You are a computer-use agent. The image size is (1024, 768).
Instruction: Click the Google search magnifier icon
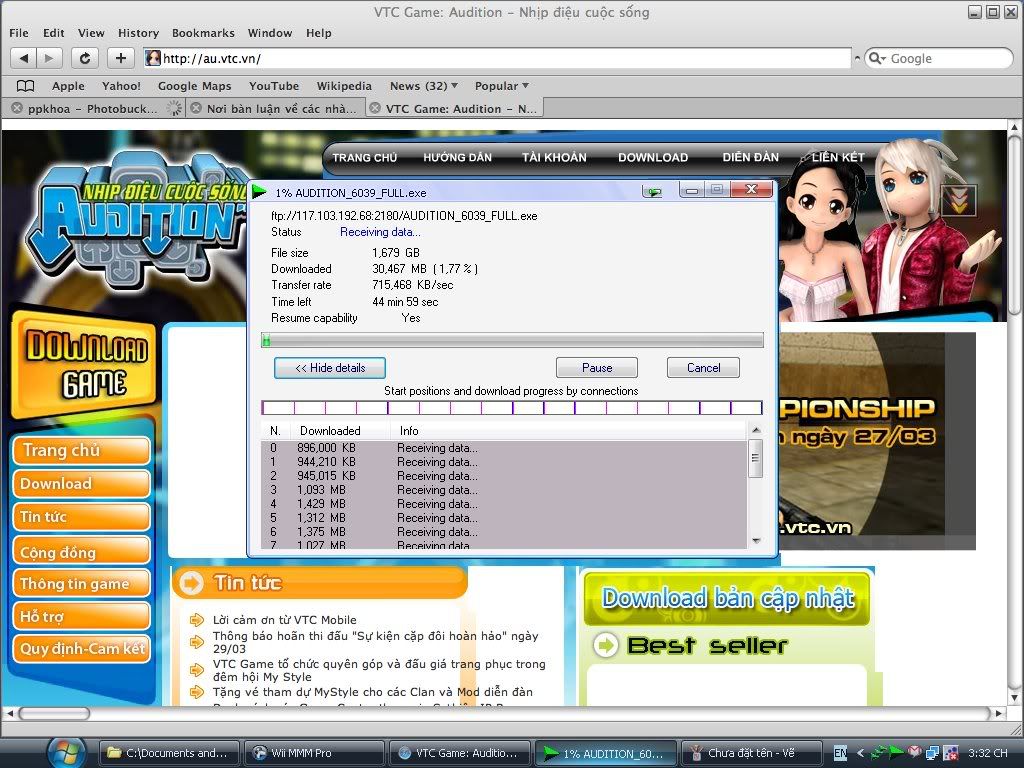pos(874,58)
